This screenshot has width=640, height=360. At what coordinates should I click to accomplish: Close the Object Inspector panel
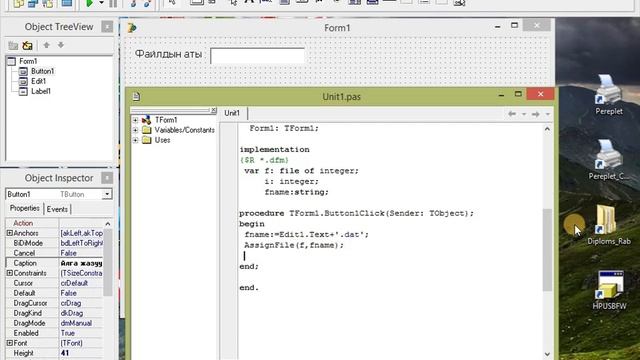pyautogui.click(x=107, y=178)
